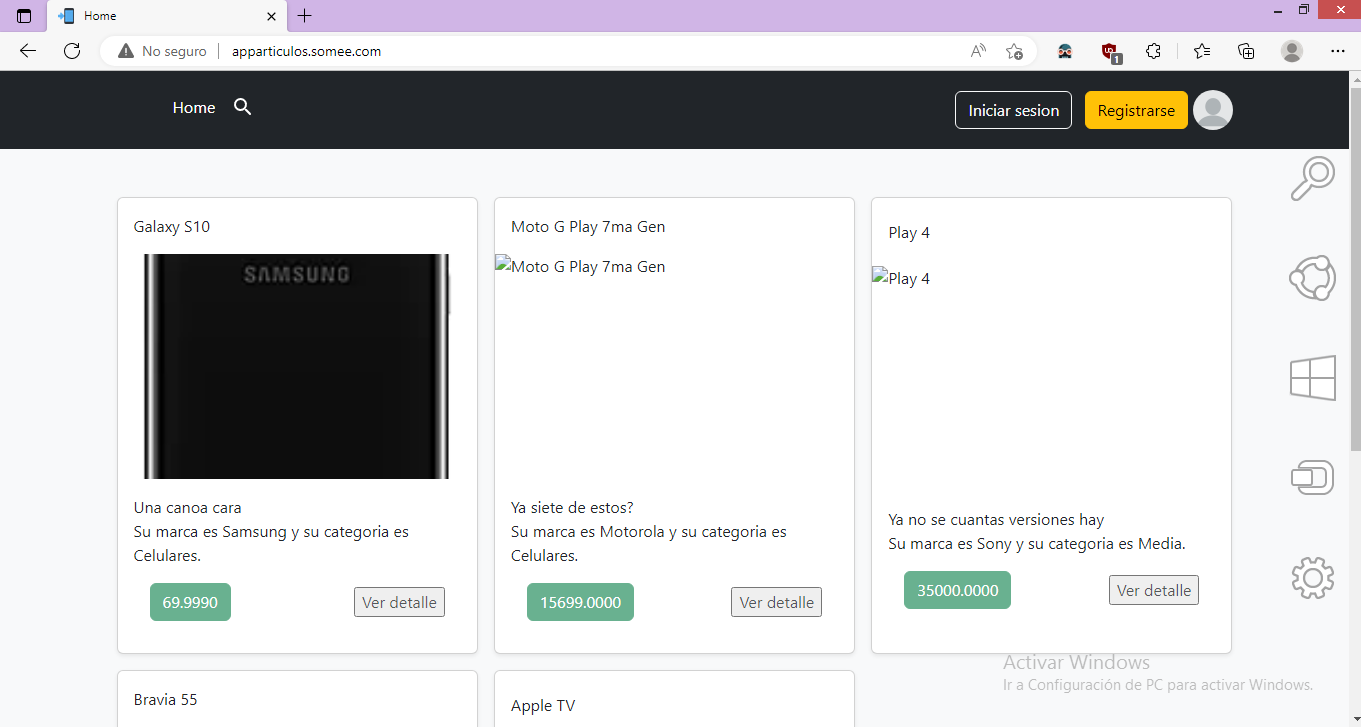Click Ver detalle for Galaxy S10
The height and width of the screenshot is (727, 1361).
pos(399,602)
